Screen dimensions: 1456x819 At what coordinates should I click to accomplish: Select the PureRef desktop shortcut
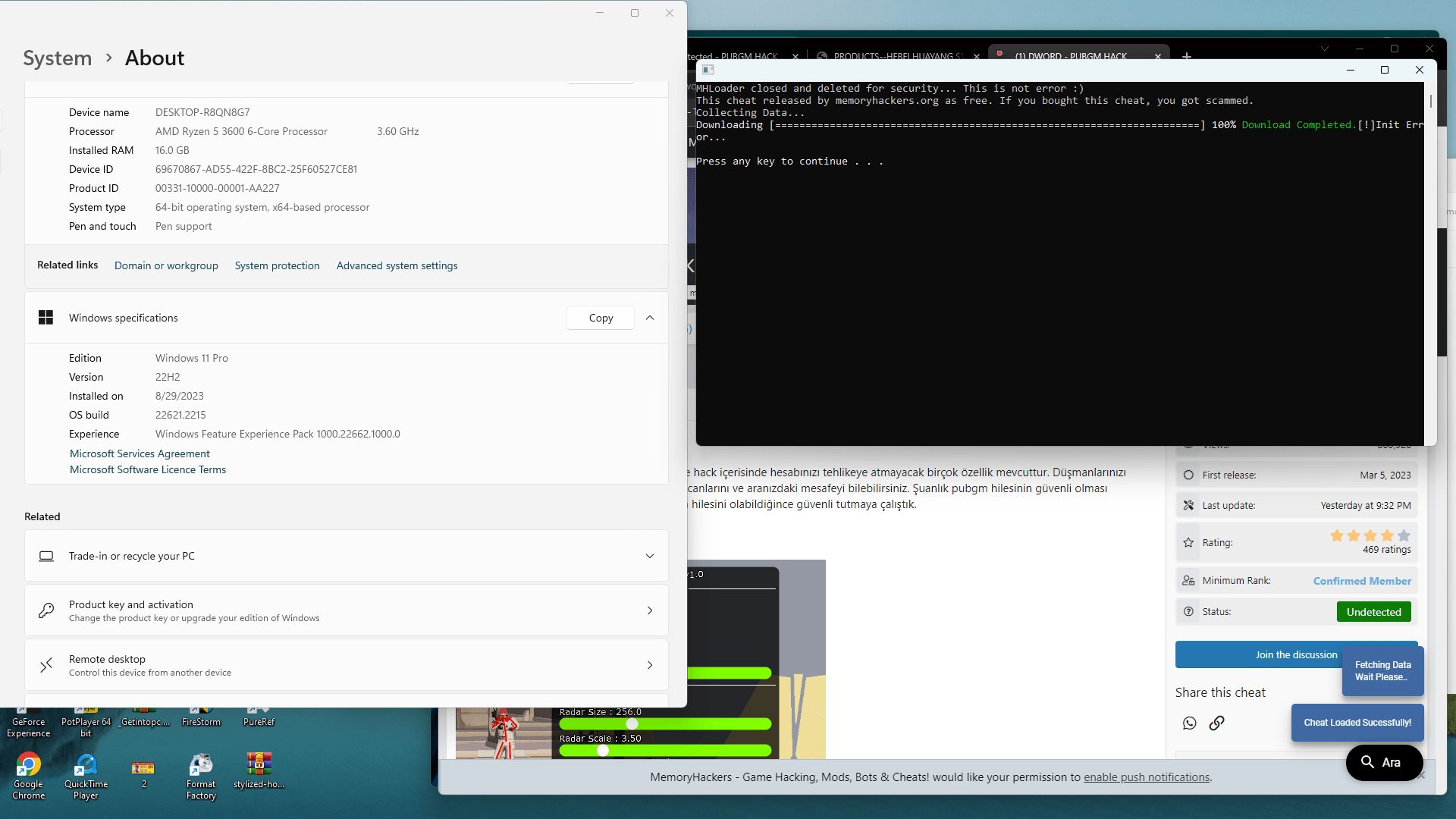coord(259,718)
